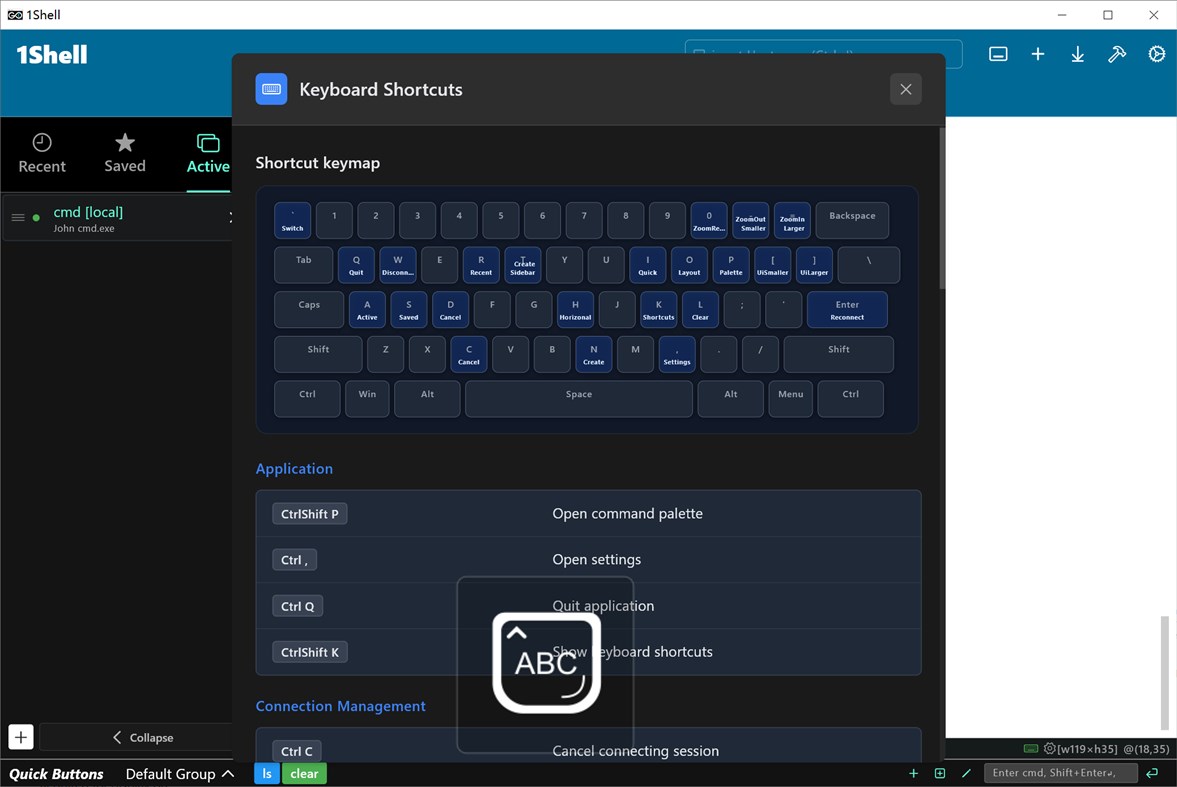Click the T Create Sidebar key
The width and height of the screenshot is (1177, 787).
pyautogui.click(x=522, y=265)
